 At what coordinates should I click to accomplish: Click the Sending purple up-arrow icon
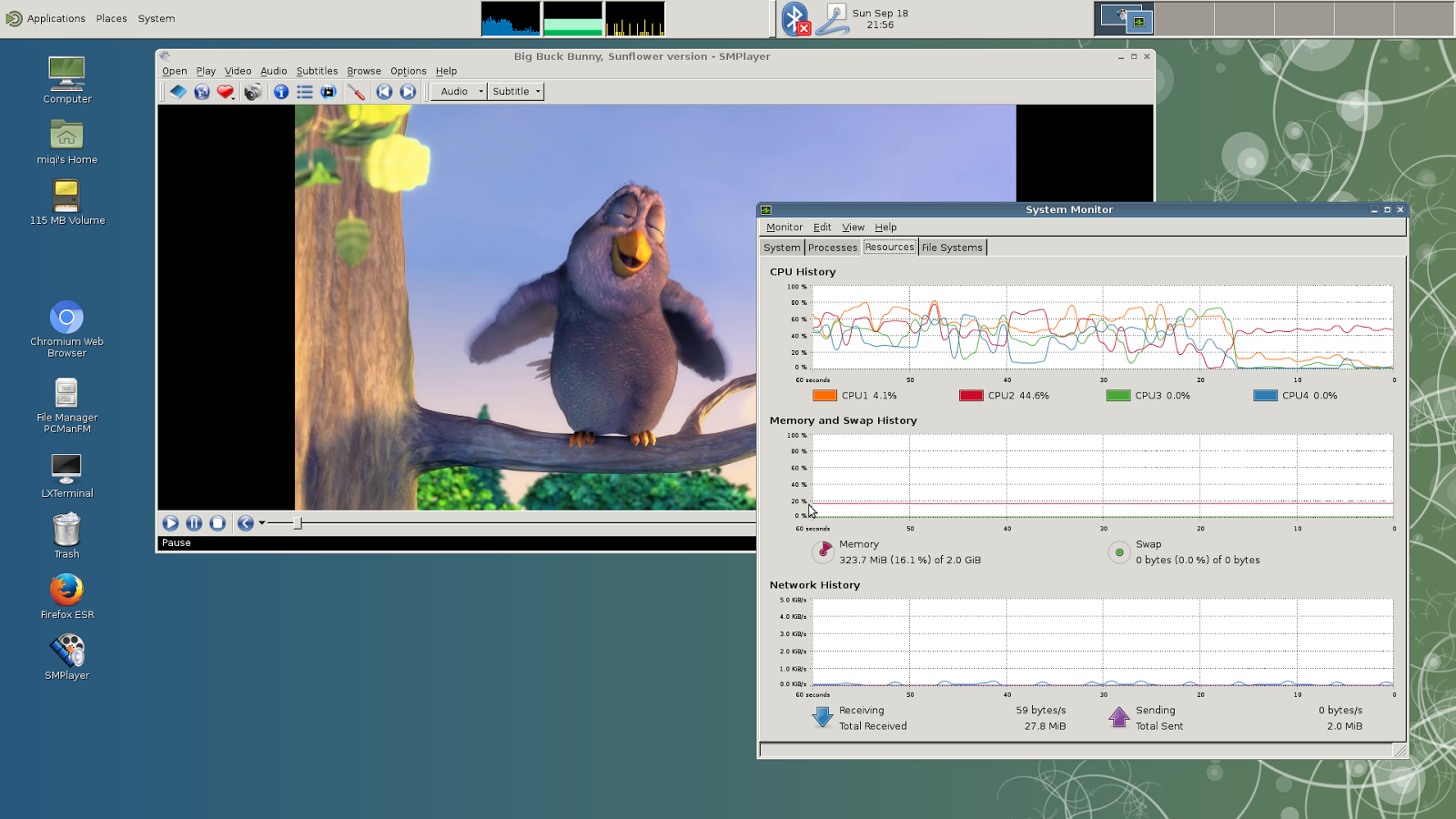click(x=1119, y=717)
